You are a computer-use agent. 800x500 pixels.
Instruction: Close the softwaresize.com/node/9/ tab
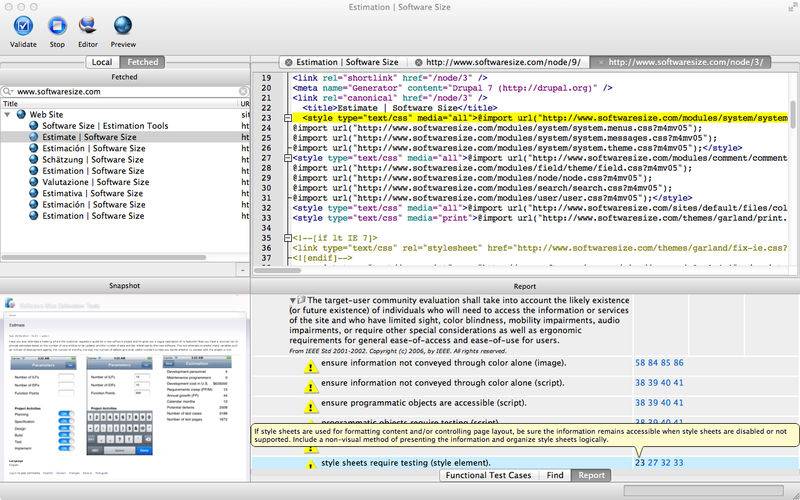click(x=418, y=62)
